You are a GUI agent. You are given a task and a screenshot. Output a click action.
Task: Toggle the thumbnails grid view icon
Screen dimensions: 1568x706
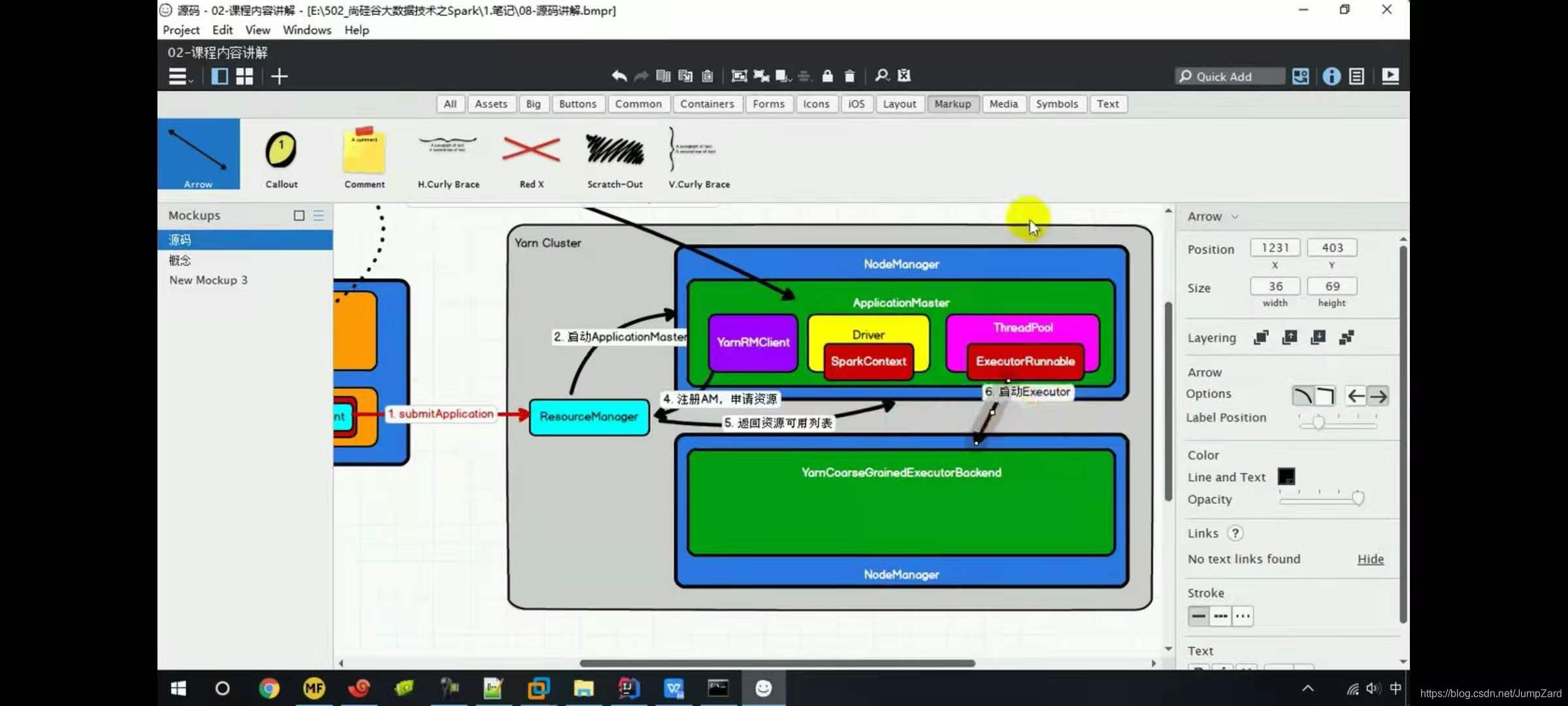(x=244, y=76)
